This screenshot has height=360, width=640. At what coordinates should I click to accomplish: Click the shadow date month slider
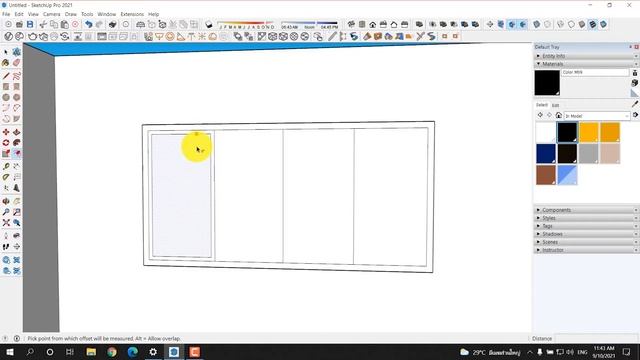246,24
